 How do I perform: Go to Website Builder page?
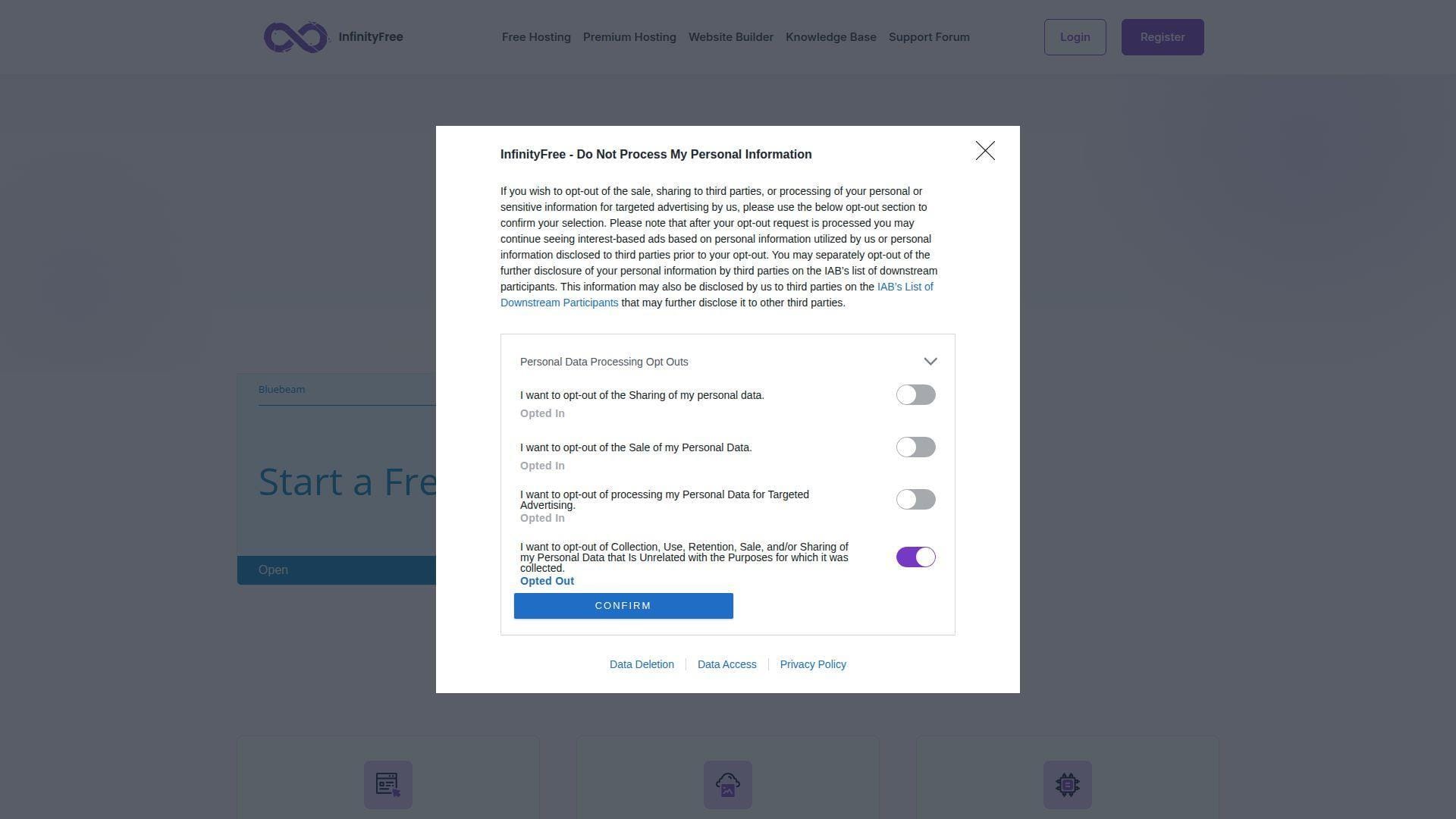731,37
